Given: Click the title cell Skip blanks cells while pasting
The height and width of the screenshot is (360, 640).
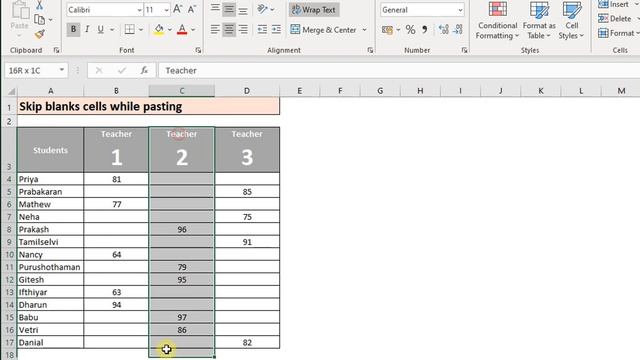Looking at the screenshot, I should [149, 107].
